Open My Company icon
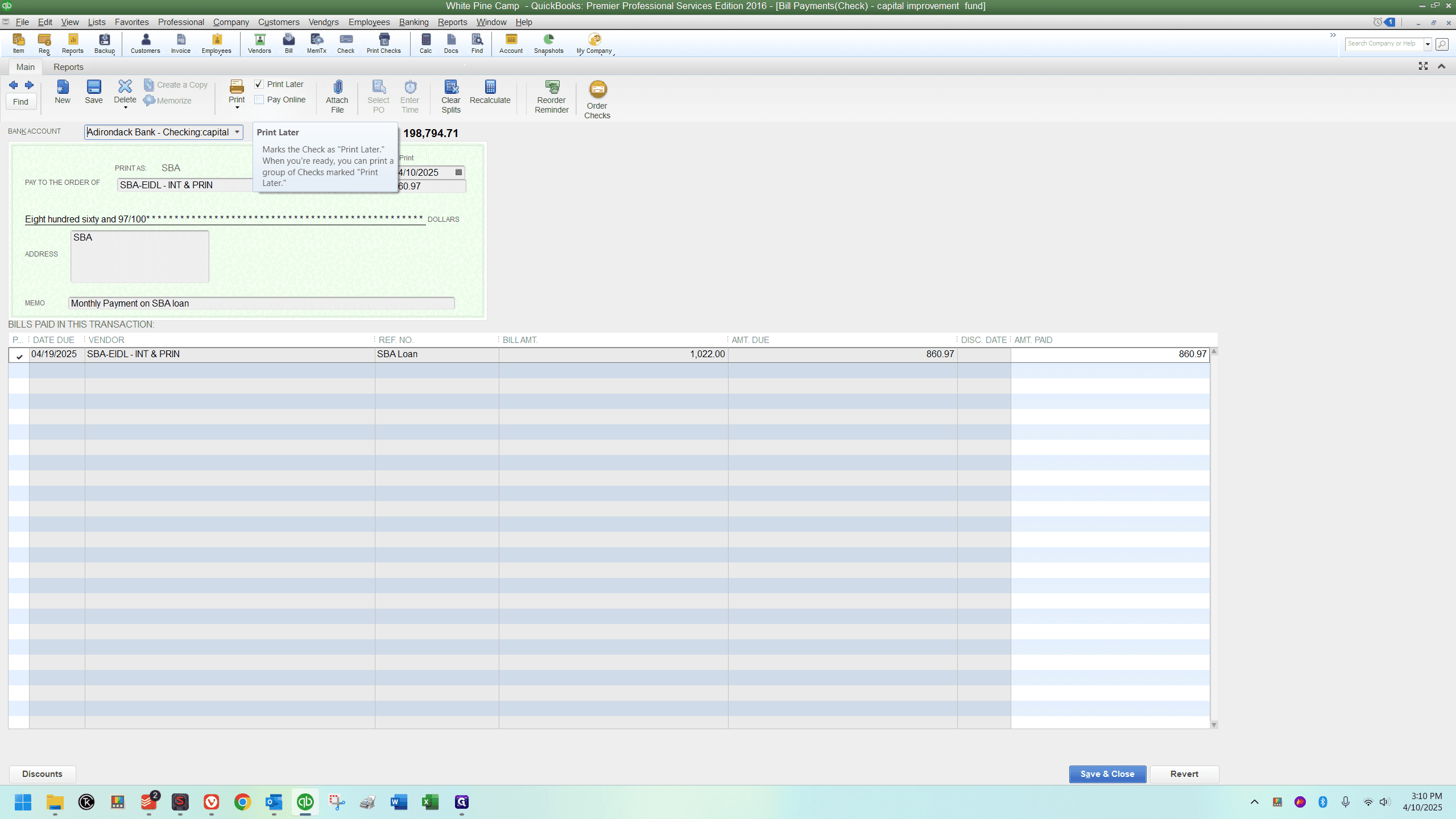1456x819 pixels. pos(594,43)
